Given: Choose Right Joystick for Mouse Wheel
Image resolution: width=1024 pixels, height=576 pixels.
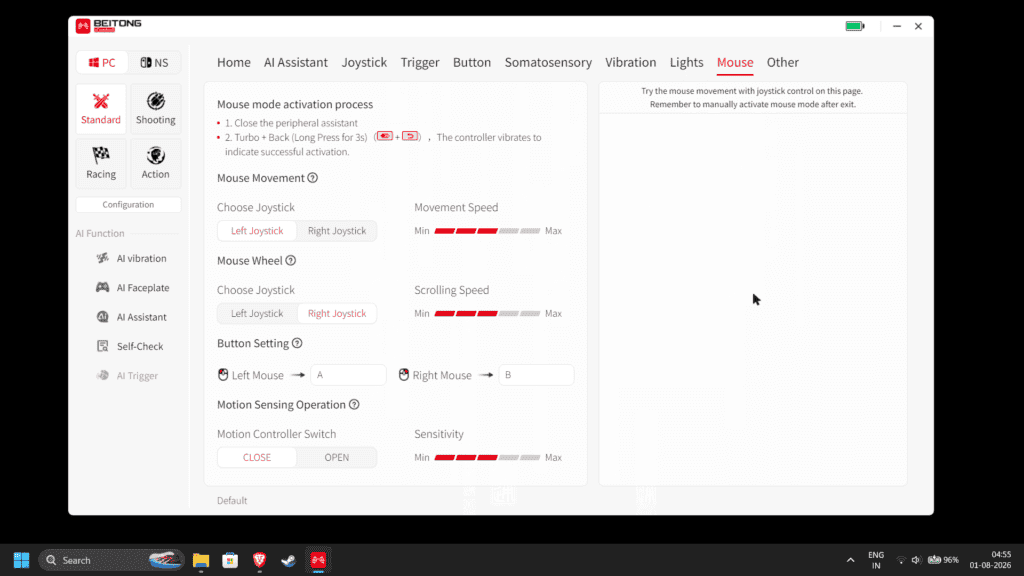Looking at the screenshot, I should coord(337,313).
